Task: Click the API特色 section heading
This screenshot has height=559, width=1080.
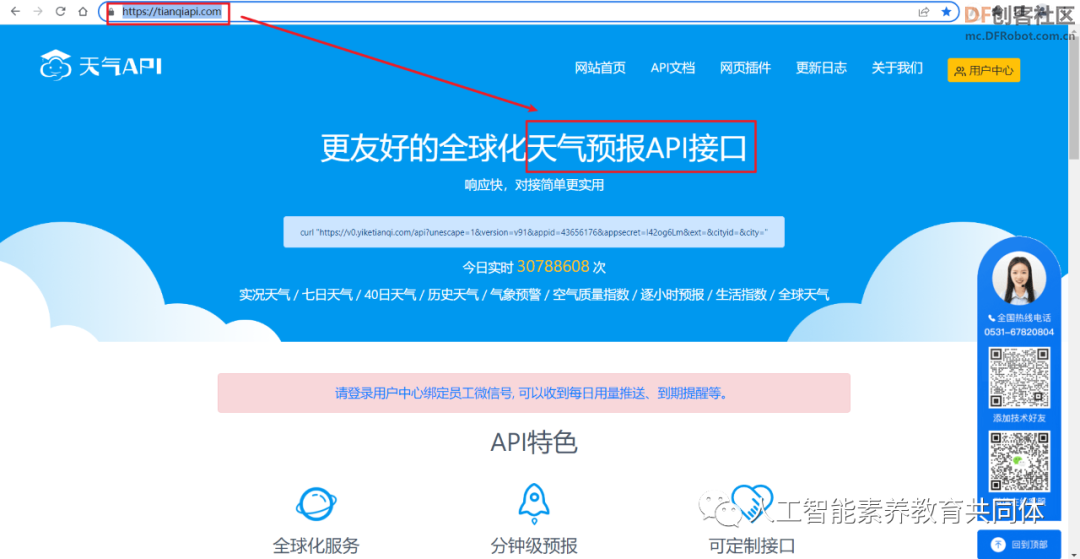Action: click(x=534, y=443)
